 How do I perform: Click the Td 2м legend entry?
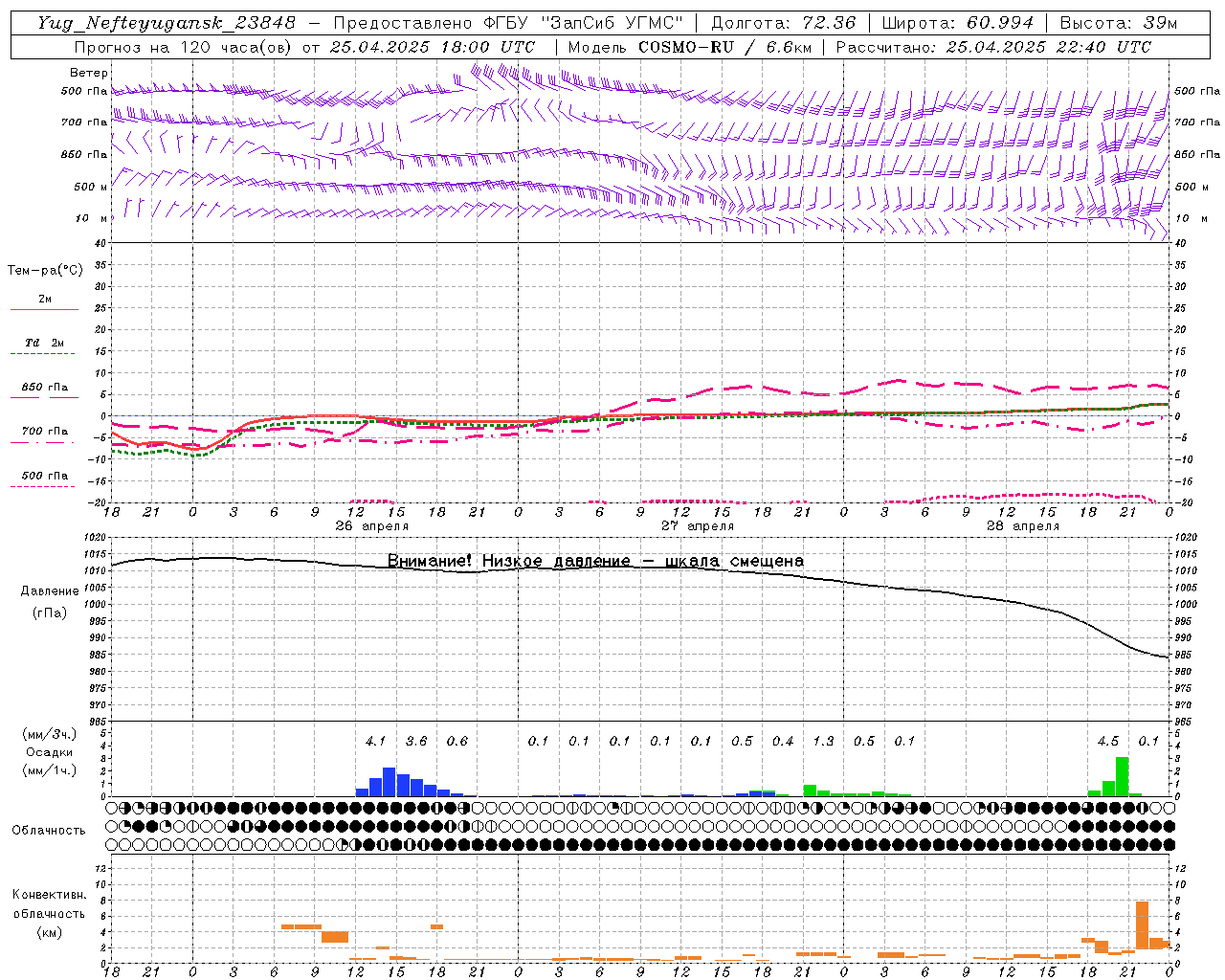pos(44,343)
